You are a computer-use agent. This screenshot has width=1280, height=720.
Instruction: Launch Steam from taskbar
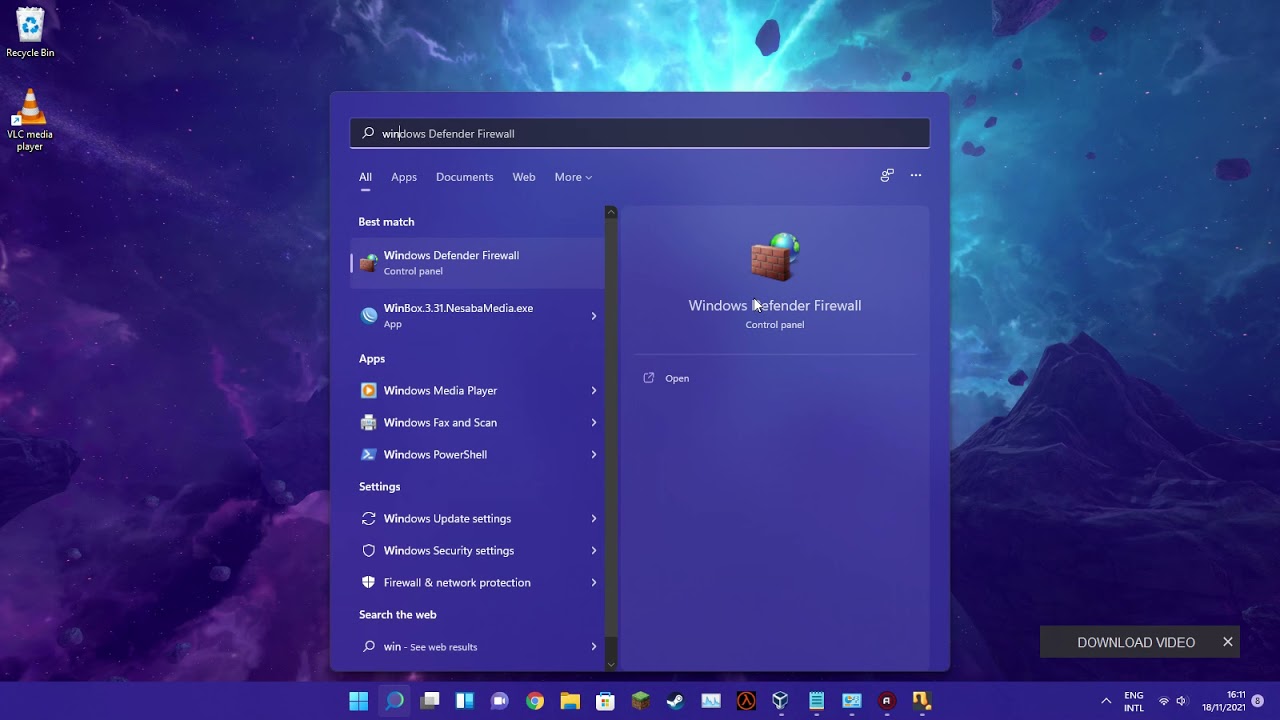(x=676, y=701)
